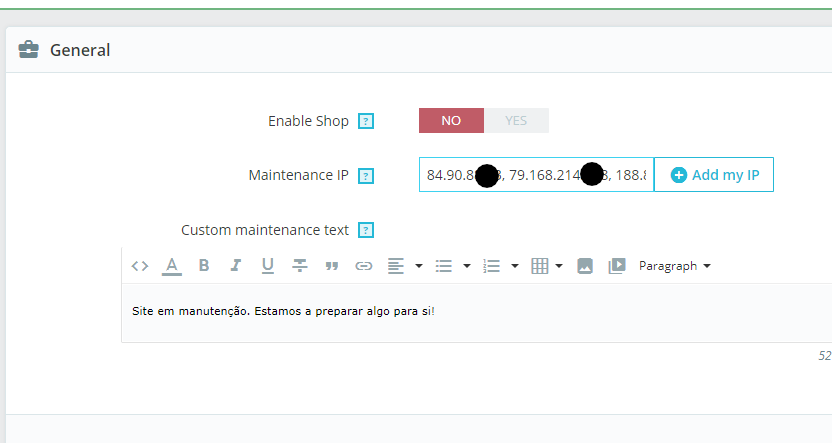Click text 'Site em manutenção. Estamos a preparar'
The width and height of the screenshot is (832, 443).
click(x=248, y=311)
